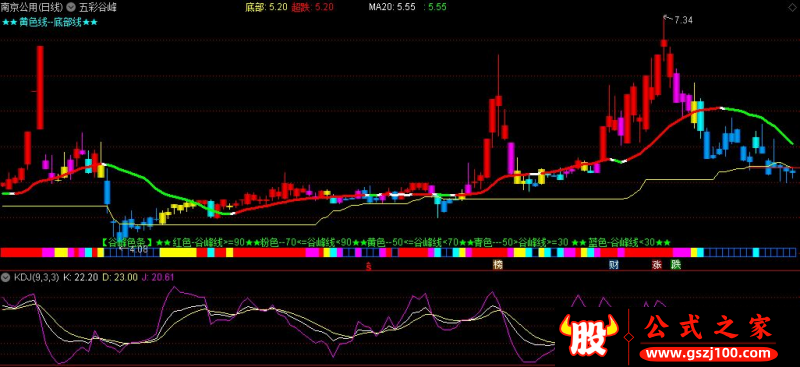Click the red $ event marker
The width and height of the screenshot is (800, 367).
368,265
